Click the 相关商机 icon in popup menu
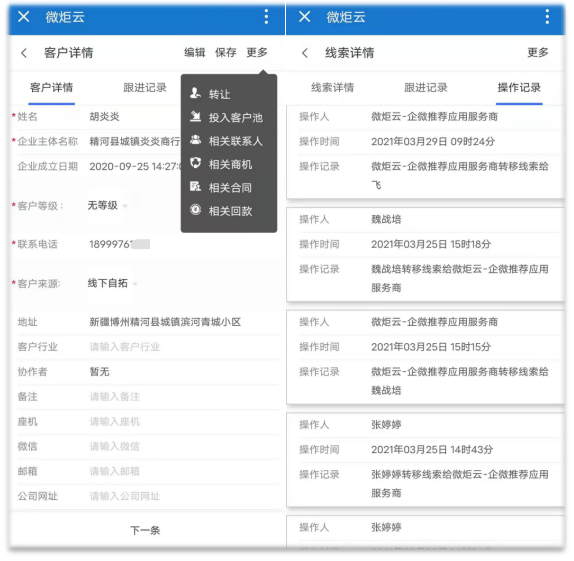 (x=195, y=163)
